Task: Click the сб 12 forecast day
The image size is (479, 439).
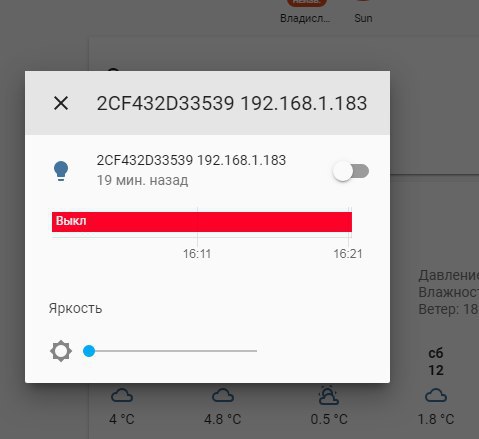Action: coord(436,362)
